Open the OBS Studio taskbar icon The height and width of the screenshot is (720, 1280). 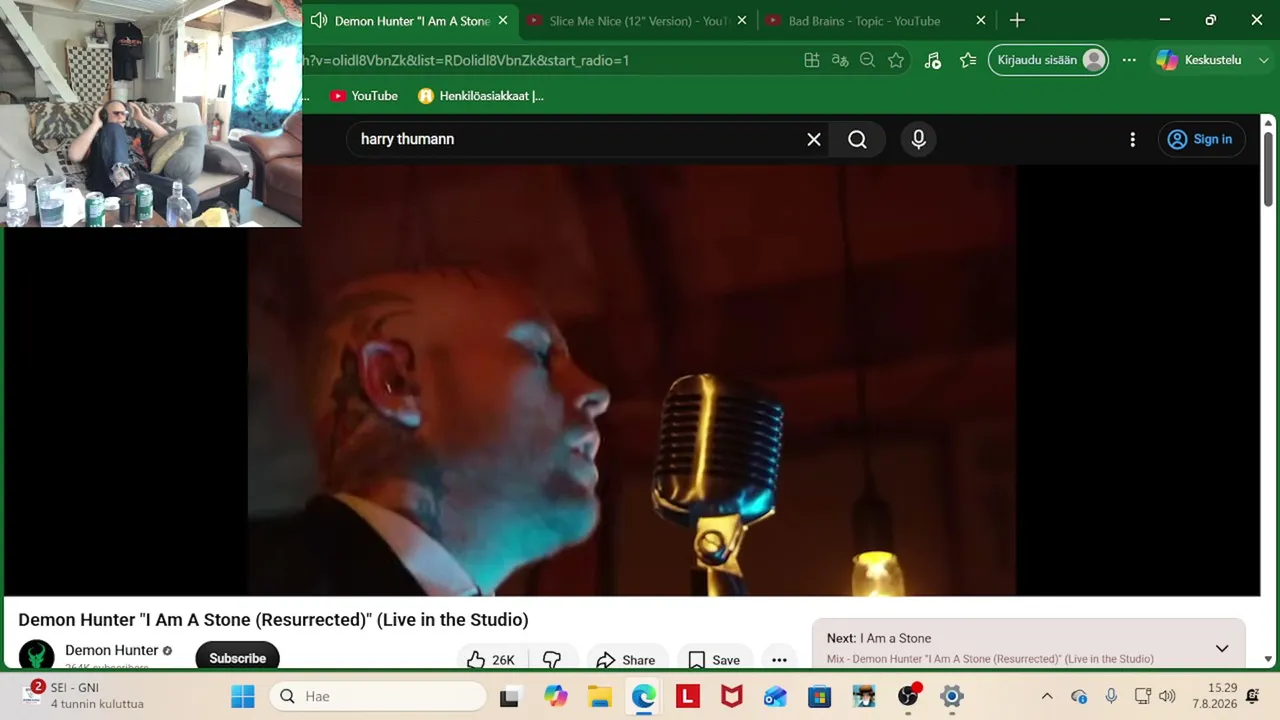click(x=908, y=696)
